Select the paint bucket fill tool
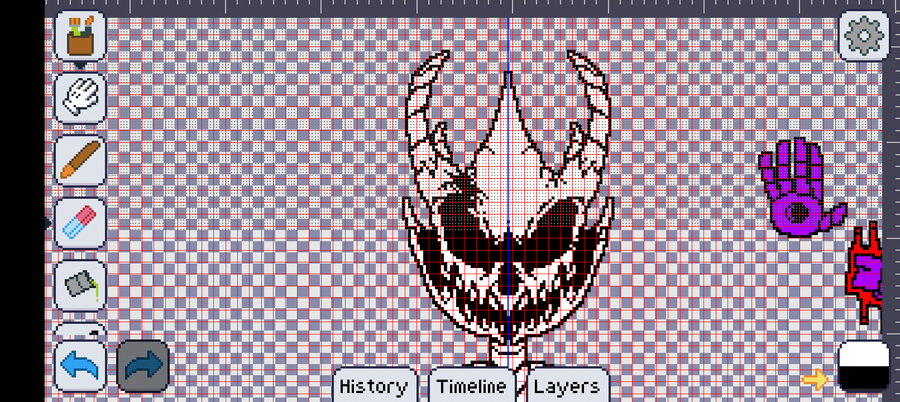The height and width of the screenshot is (402, 900). click(x=80, y=285)
